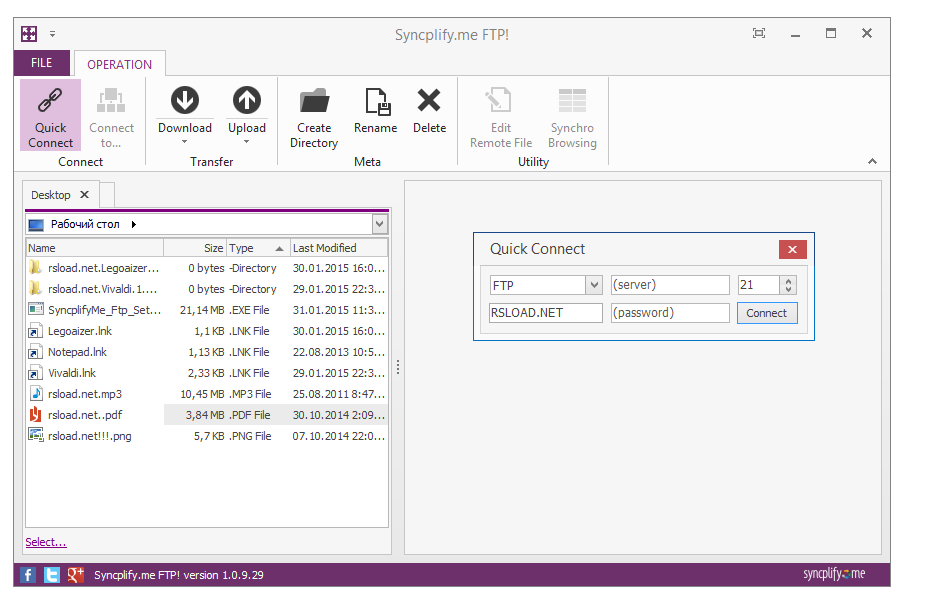The width and height of the screenshot is (925, 613).
Task: Click the Select... link
Action: tap(46, 542)
